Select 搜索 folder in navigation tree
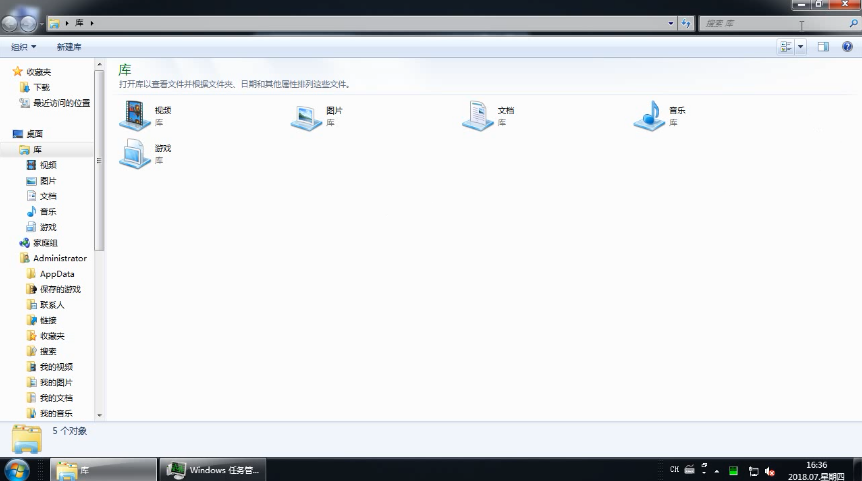 click(41, 351)
